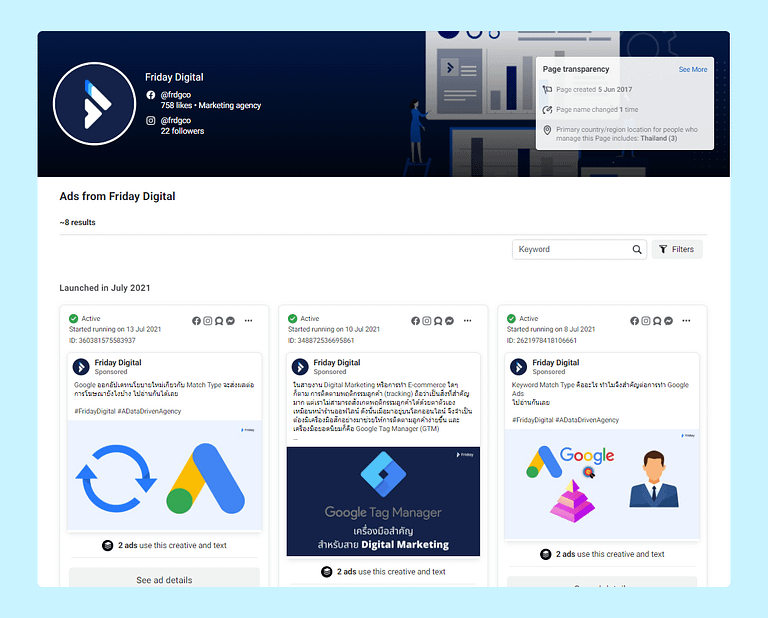The image size is (768, 618).
Task: Click the Facebook icon beside @frdgco
Action: pos(151,95)
